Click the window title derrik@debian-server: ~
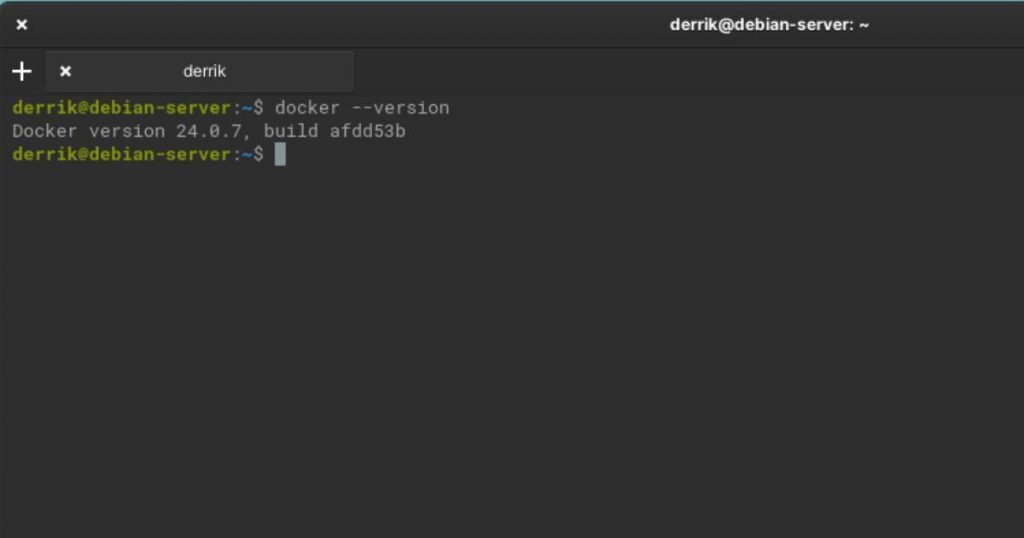The image size is (1024, 538). coord(769,25)
